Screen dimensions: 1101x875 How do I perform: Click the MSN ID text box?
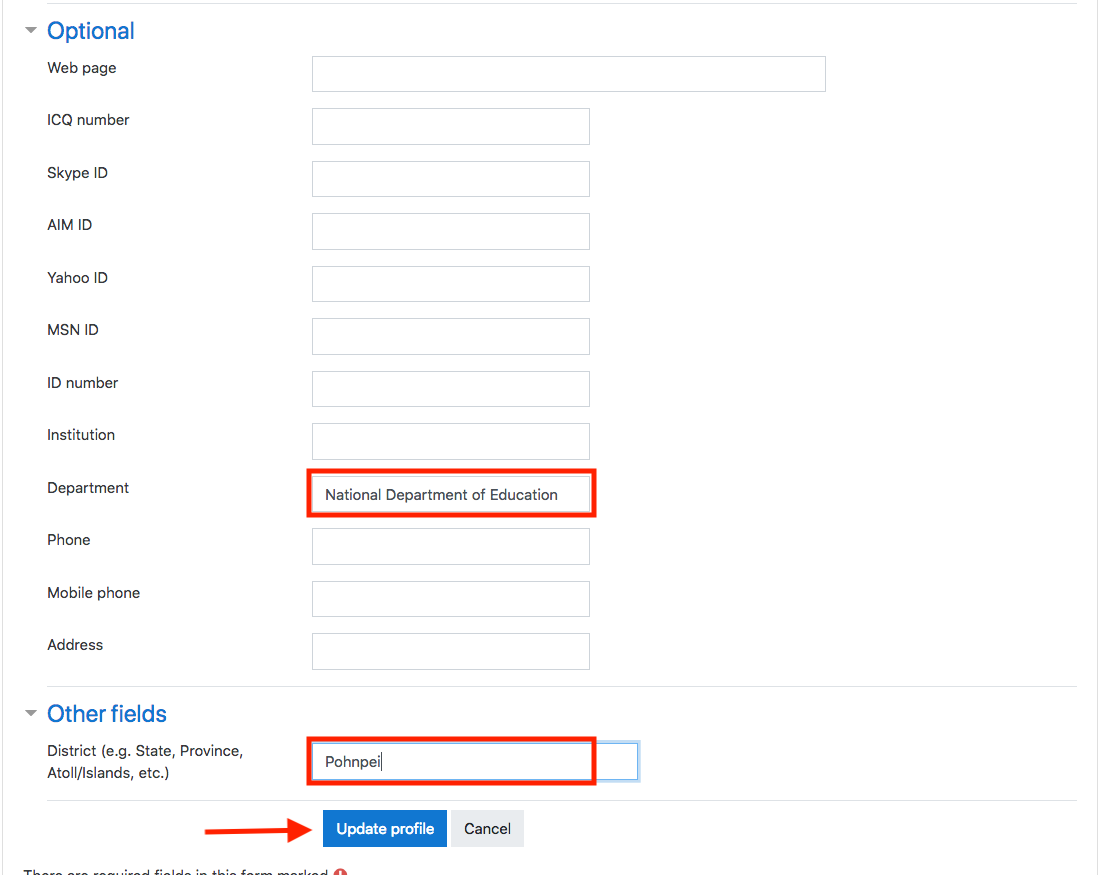[x=451, y=336]
